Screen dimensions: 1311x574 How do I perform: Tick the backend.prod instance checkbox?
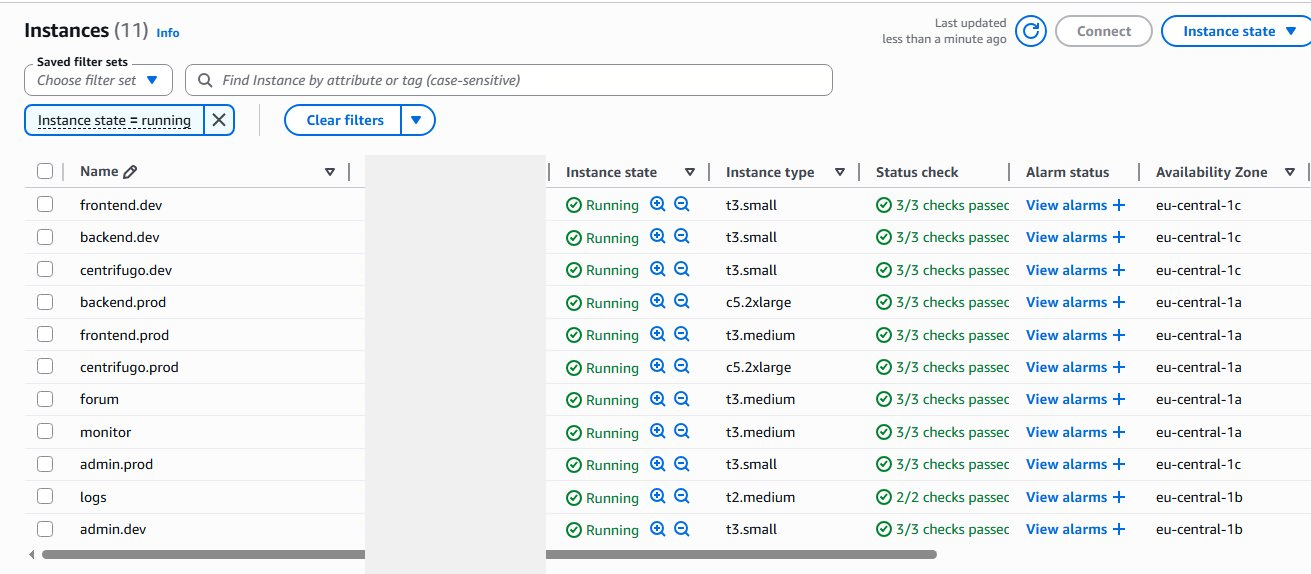[45, 302]
